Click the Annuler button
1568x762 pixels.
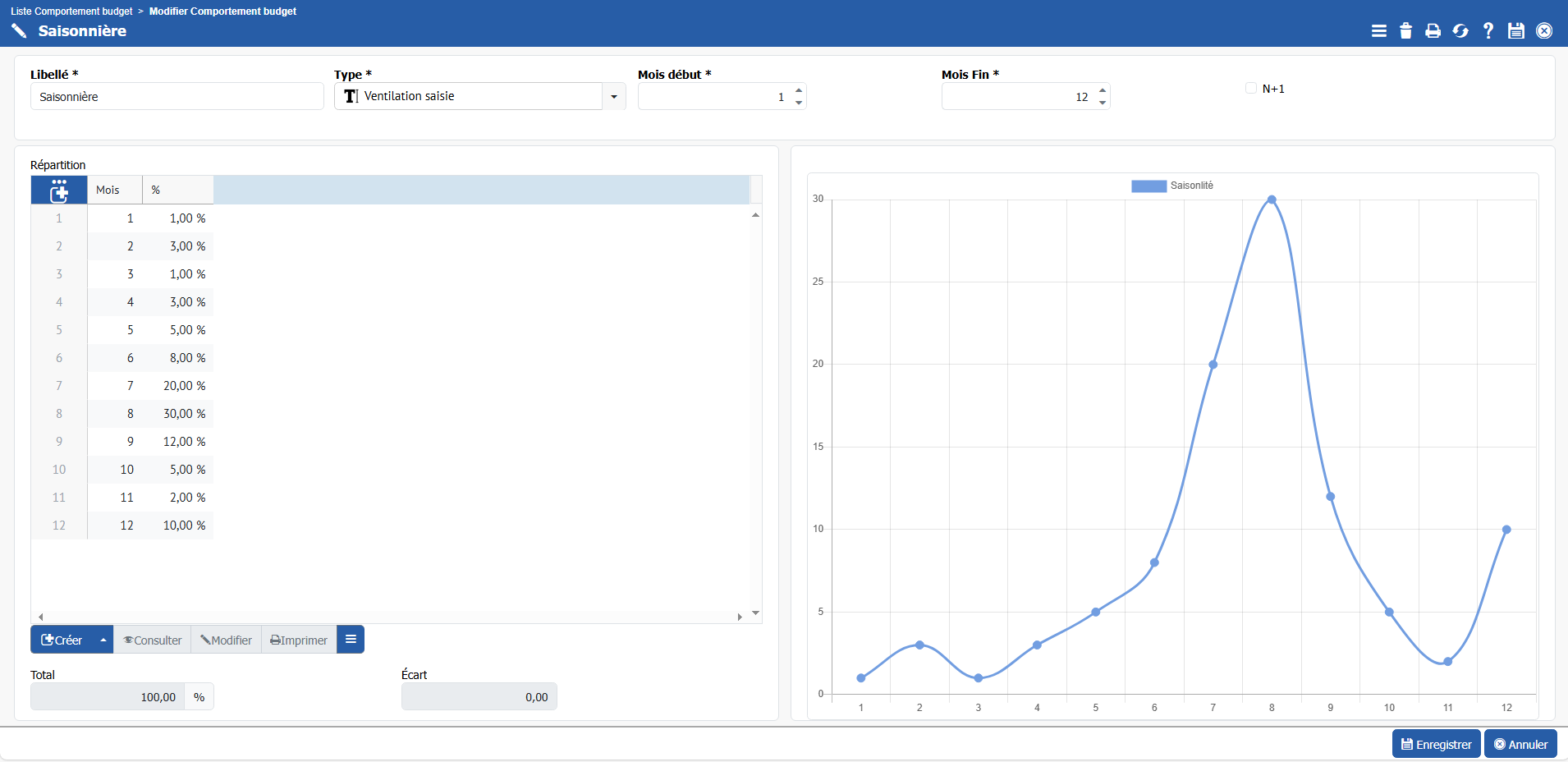coord(1520,745)
